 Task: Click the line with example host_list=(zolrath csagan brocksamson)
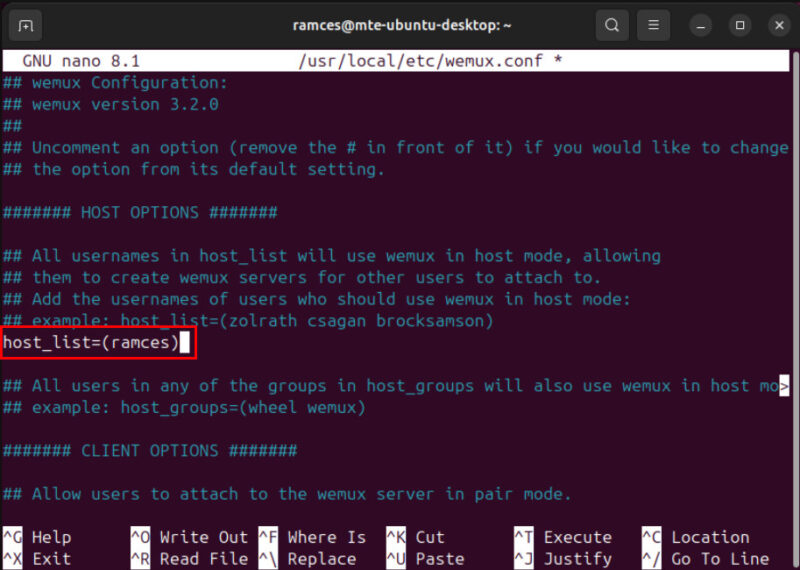248,321
